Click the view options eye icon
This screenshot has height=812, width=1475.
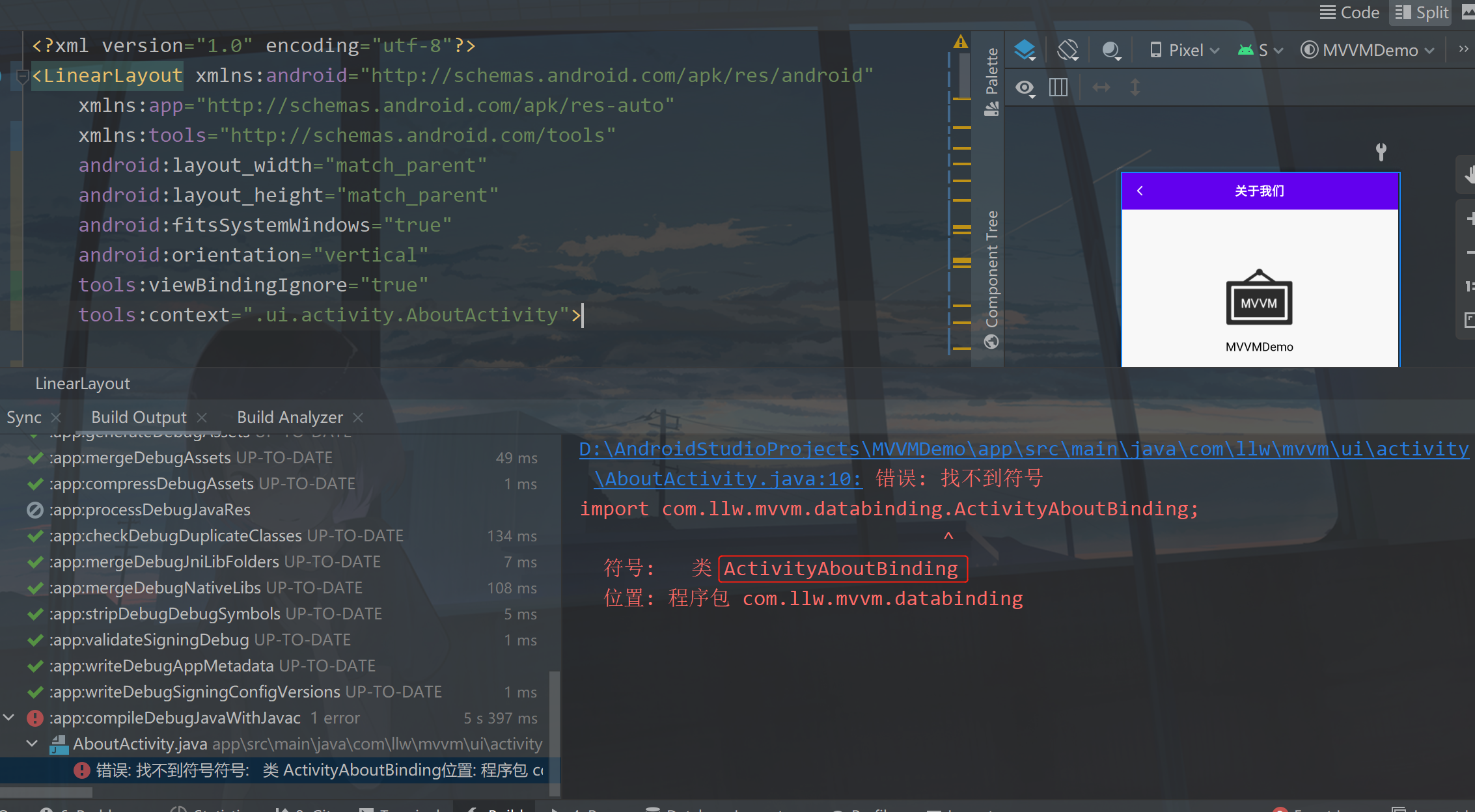[1025, 88]
